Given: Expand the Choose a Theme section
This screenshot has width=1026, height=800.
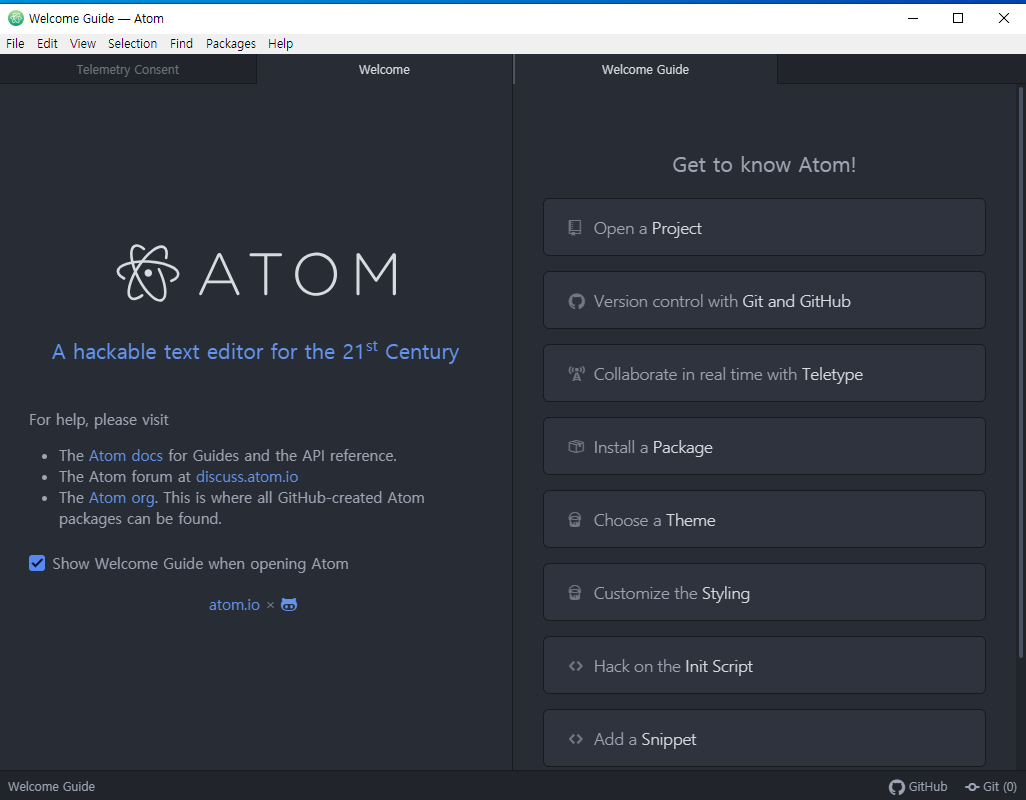Looking at the screenshot, I should coord(764,519).
